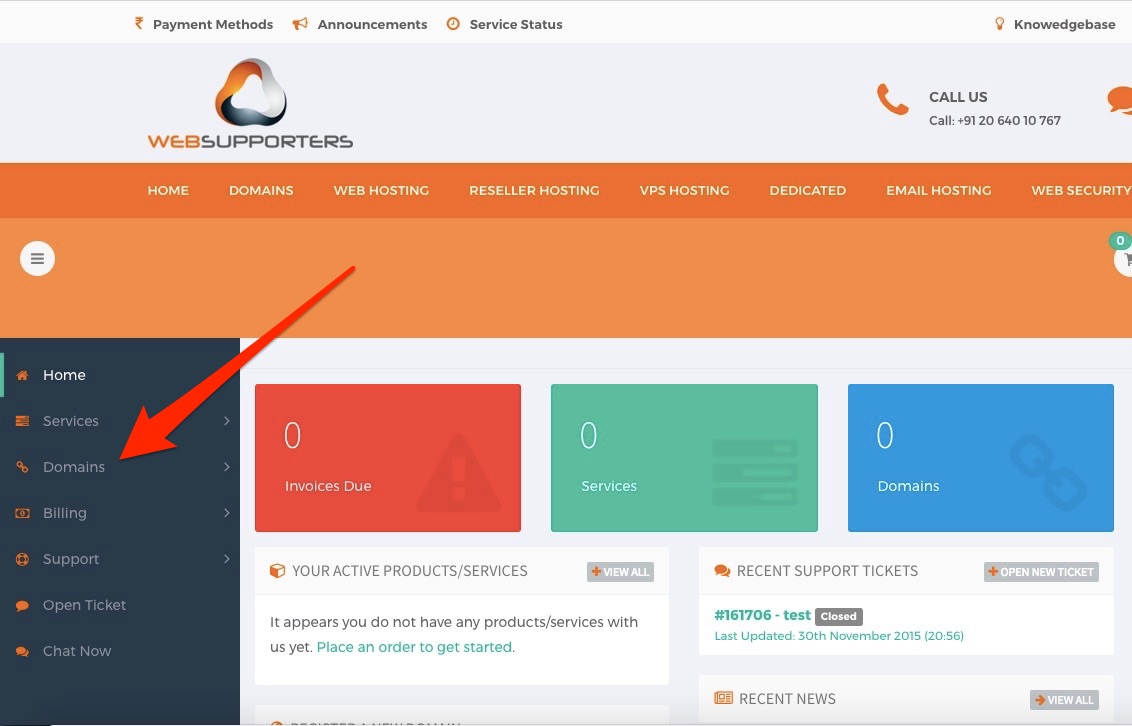This screenshot has height=726, width=1132.
Task: Follow the 'Place an order to get started' link
Action: pos(414,647)
